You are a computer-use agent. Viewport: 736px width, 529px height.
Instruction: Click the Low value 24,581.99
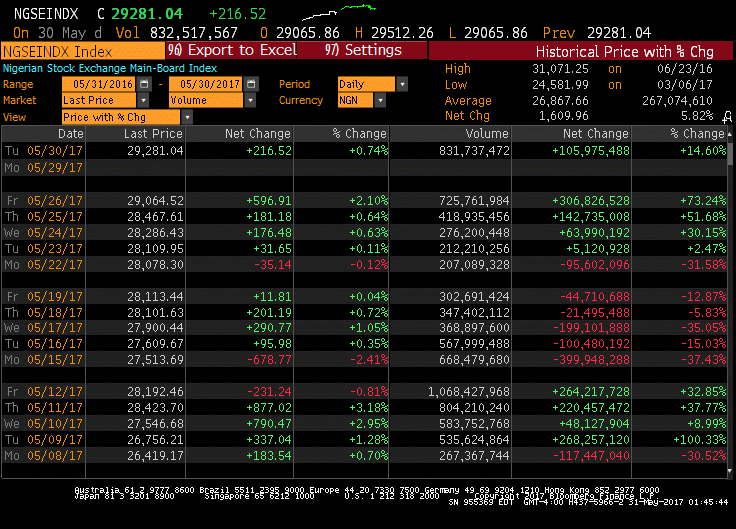[x=560, y=85]
